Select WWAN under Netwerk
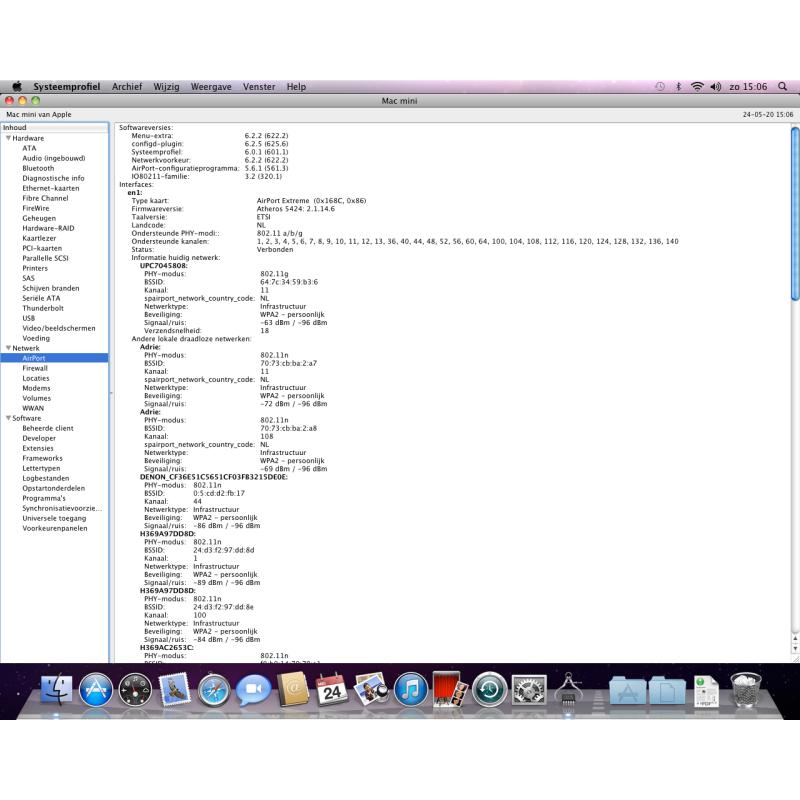800x800 pixels. [33, 408]
